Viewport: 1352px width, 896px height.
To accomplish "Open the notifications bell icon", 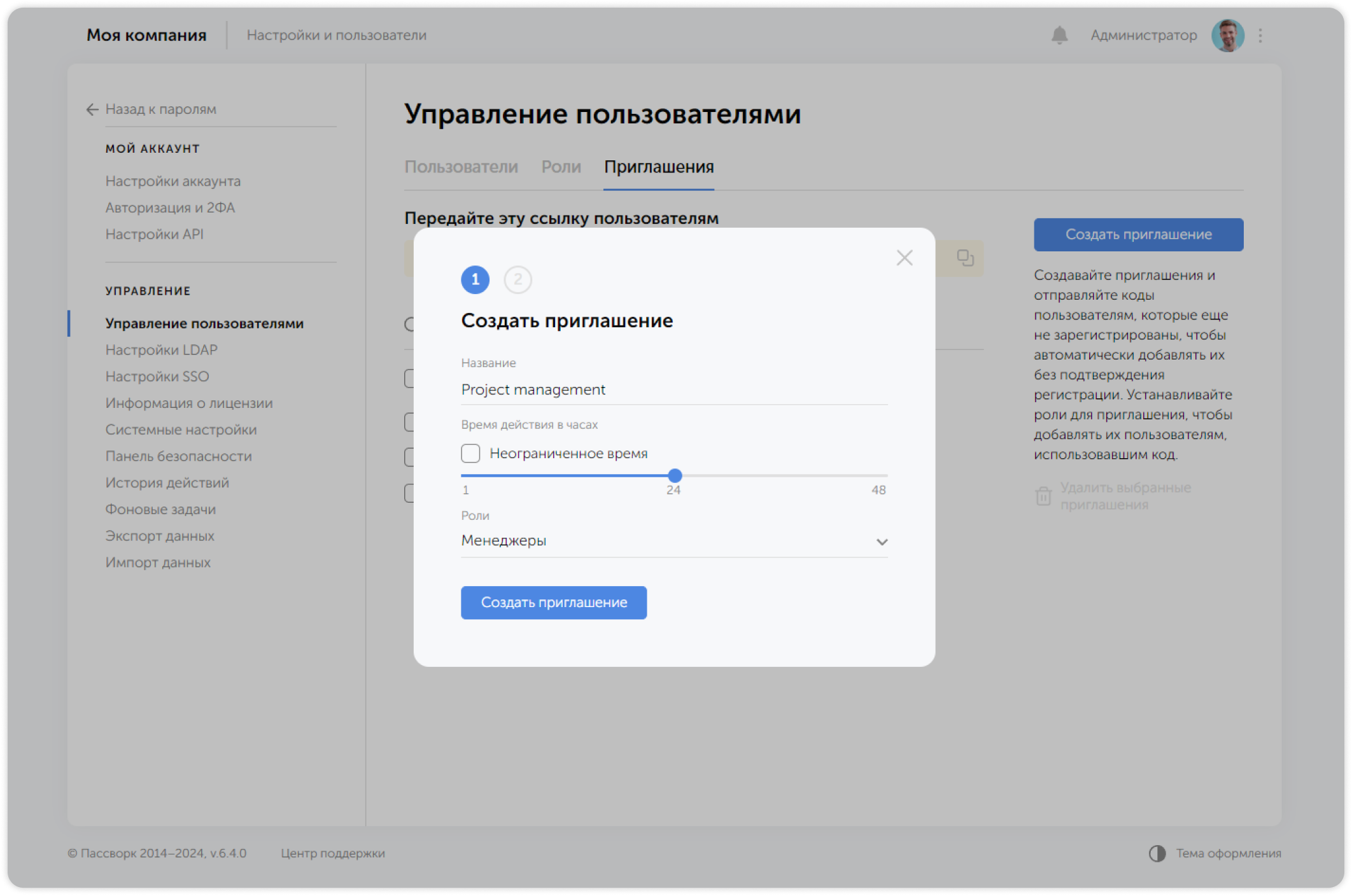I will click(1058, 36).
